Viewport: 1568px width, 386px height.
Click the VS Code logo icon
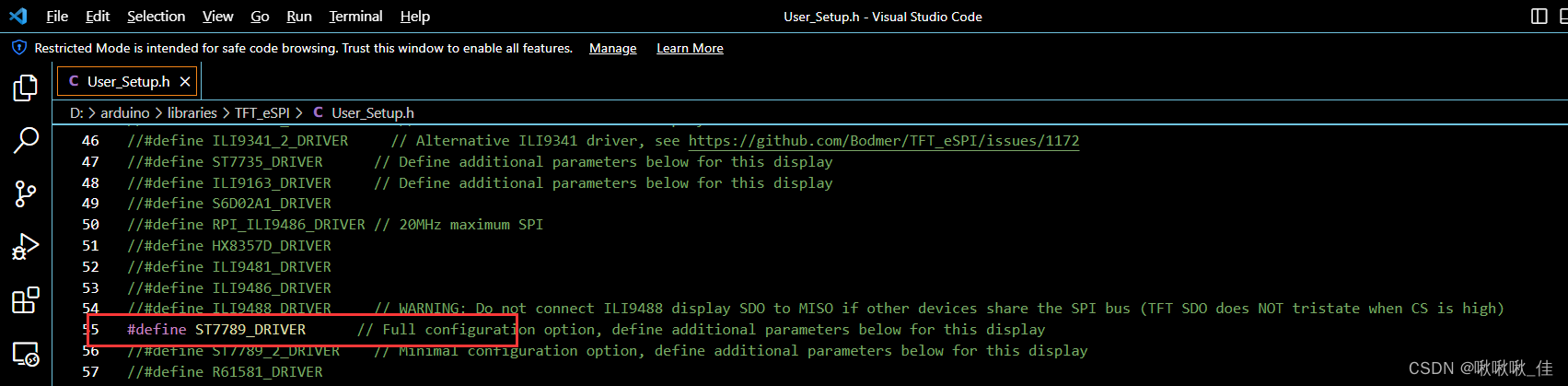[18, 17]
